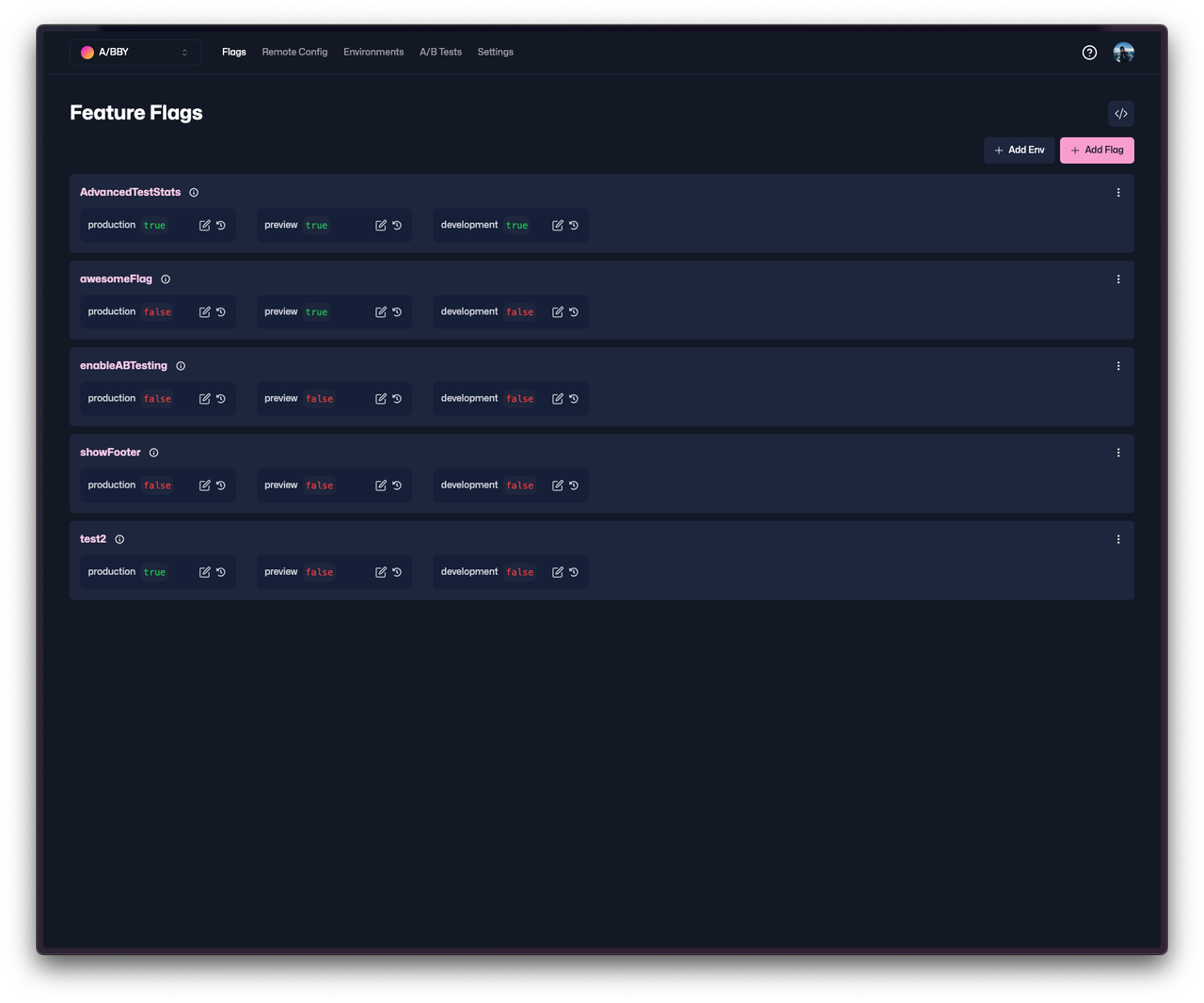Show info for AdvancedTestStats flag
Screen dimensions: 1204x1003
[x=194, y=193]
